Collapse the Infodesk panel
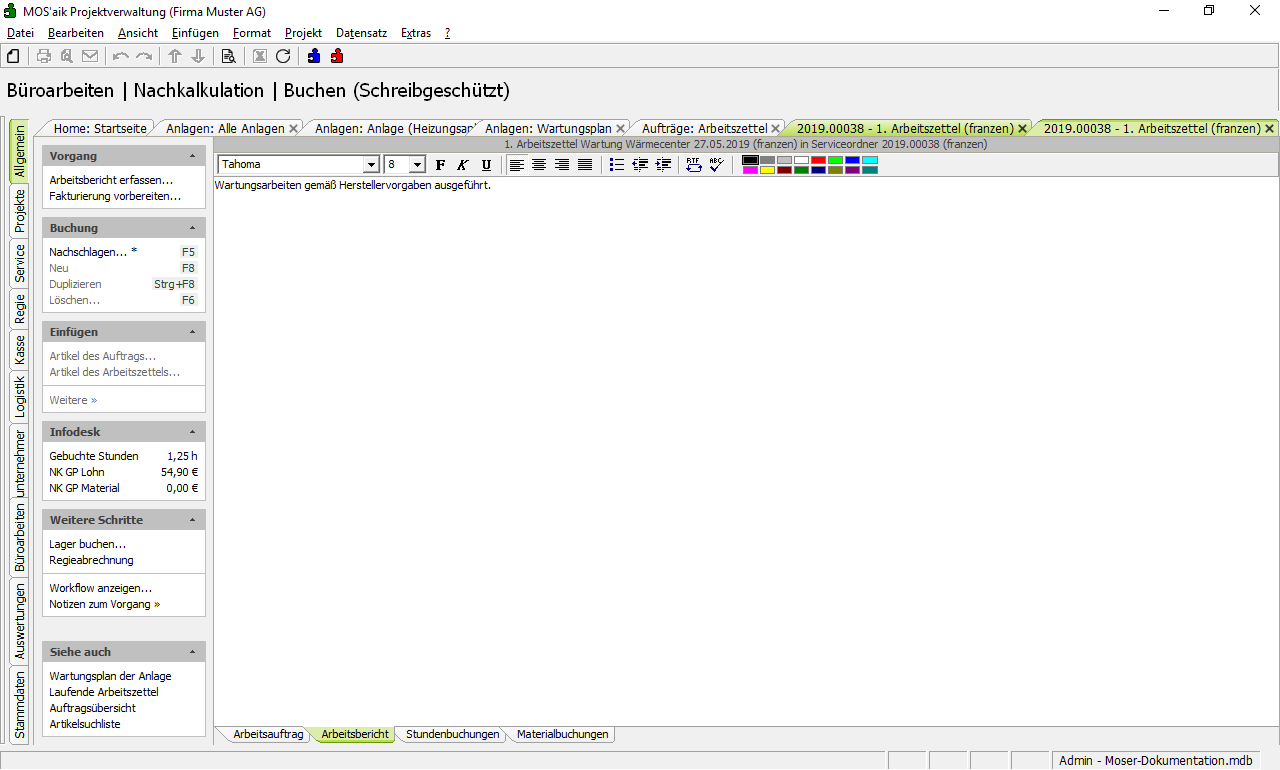 click(192, 432)
